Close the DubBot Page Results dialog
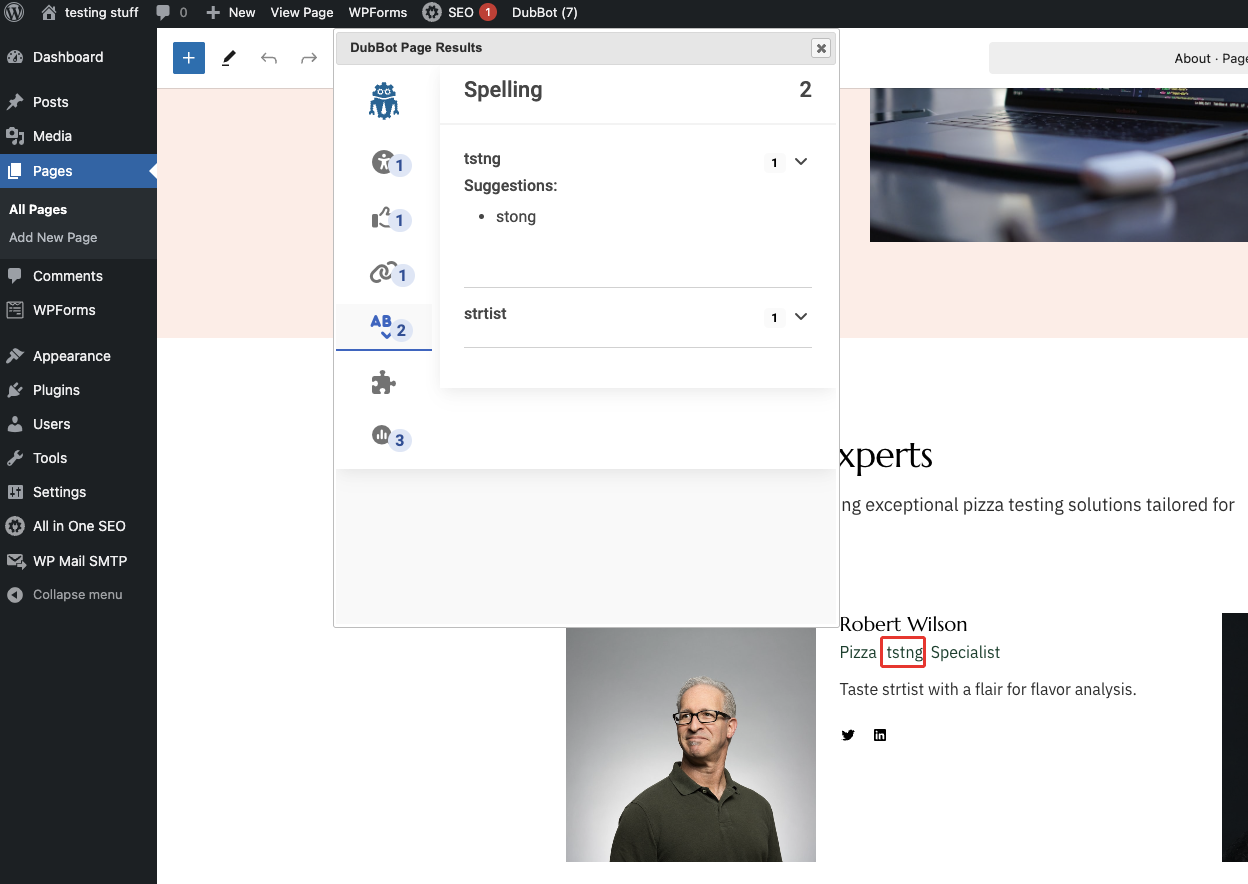Viewport: 1248px width, 884px height. pyautogui.click(x=821, y=48)
